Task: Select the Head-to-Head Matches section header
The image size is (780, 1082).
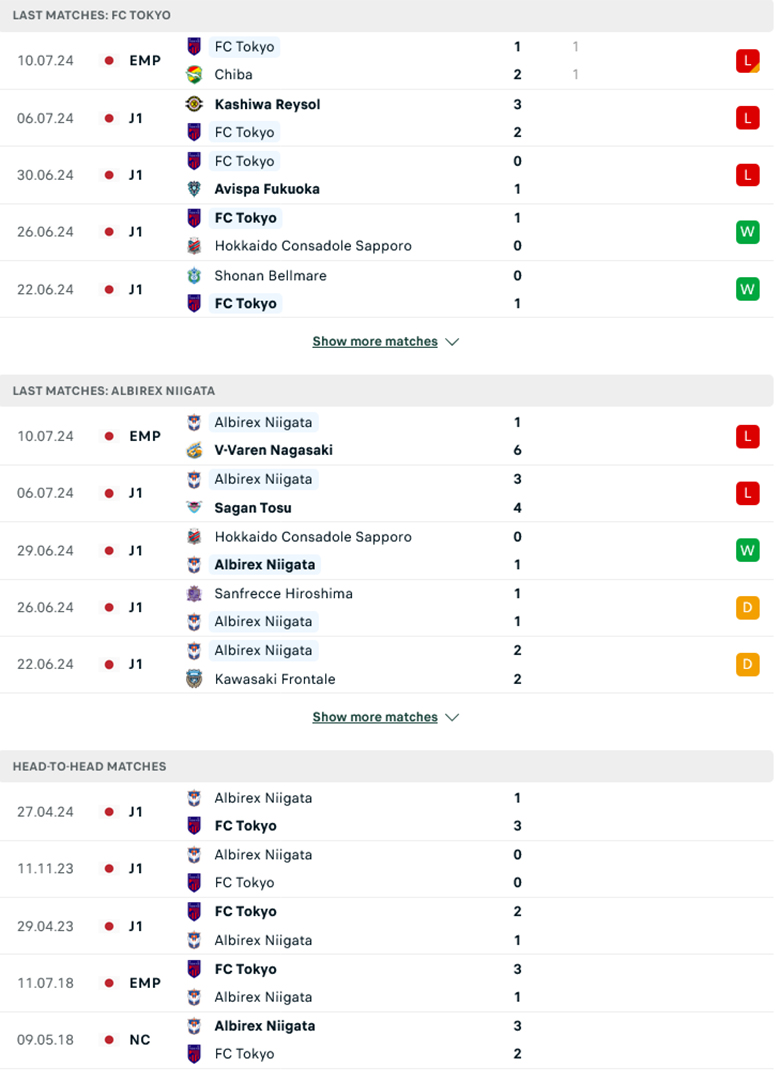Action: [x=90, y=766]
